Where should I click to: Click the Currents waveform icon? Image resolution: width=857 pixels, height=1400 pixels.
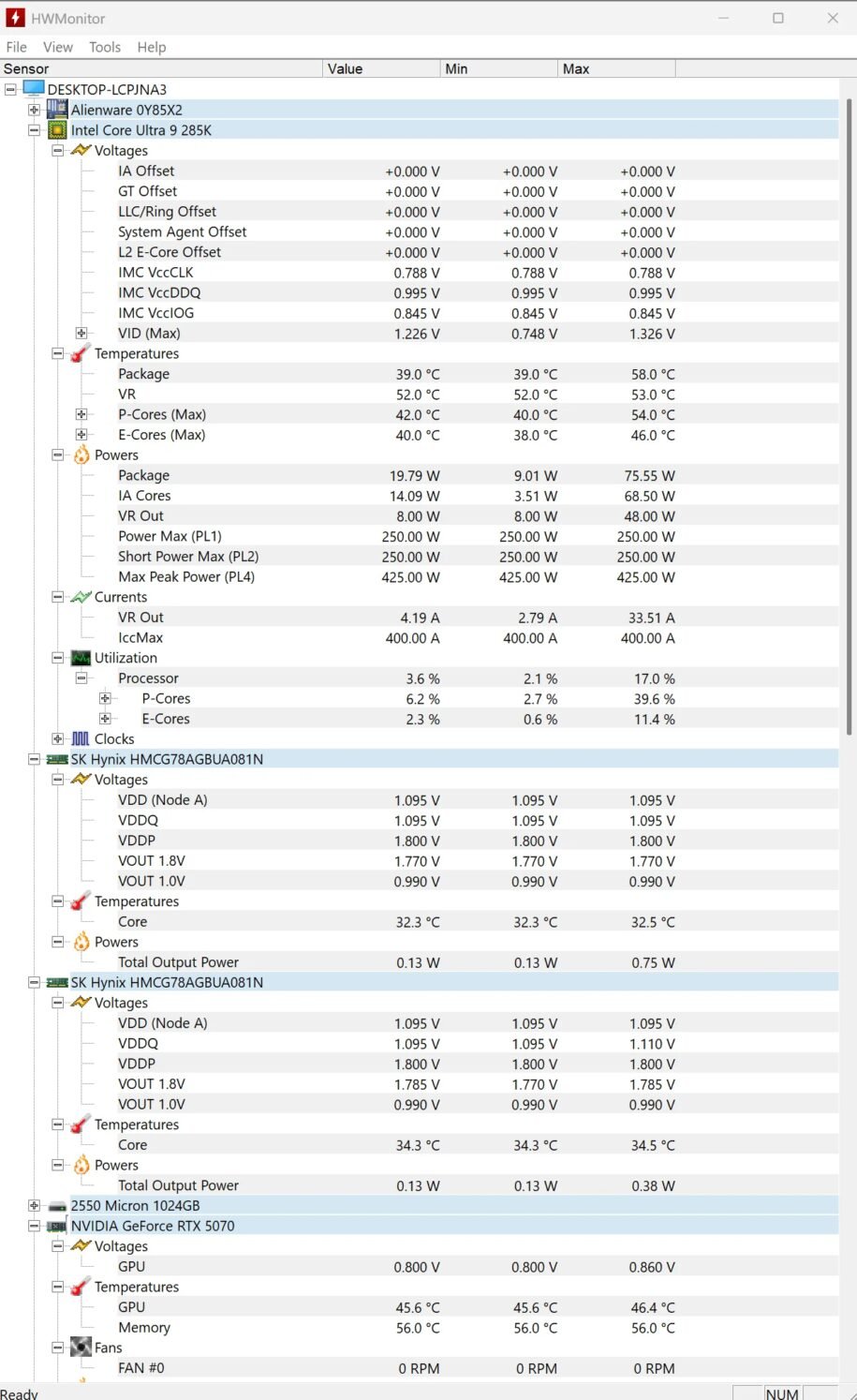click(81, 597)
